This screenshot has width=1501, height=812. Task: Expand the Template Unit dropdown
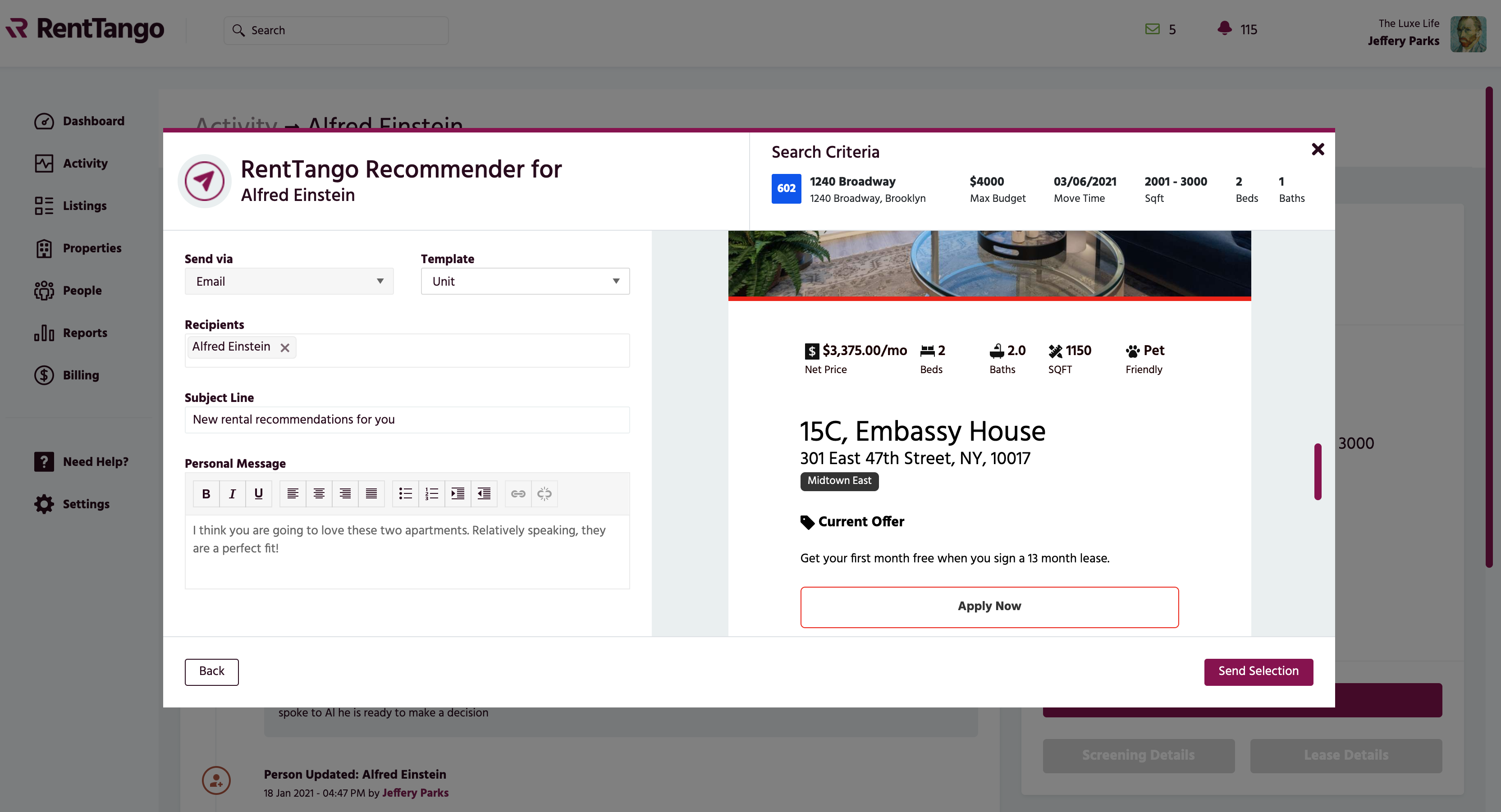click(x=525, y=281)
